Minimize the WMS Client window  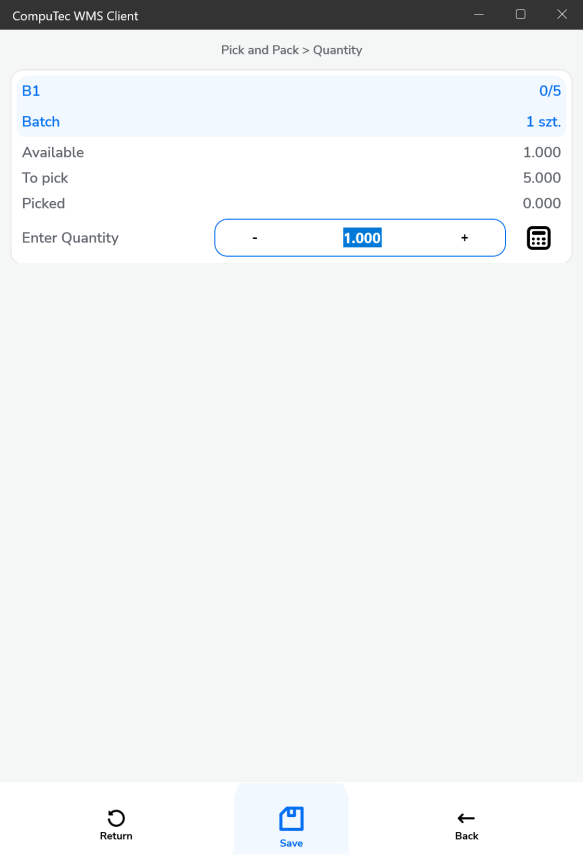pos(479,14)
